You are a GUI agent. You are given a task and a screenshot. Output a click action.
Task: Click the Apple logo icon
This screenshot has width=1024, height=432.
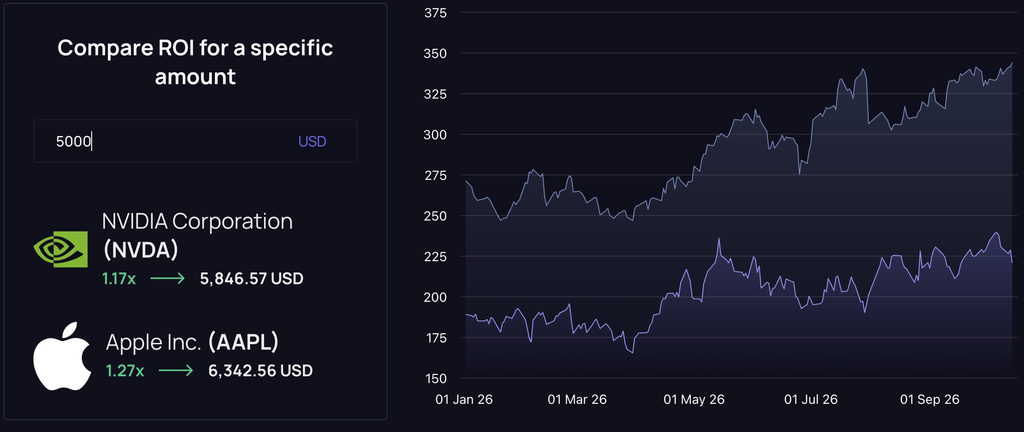[x=62, y=356]
